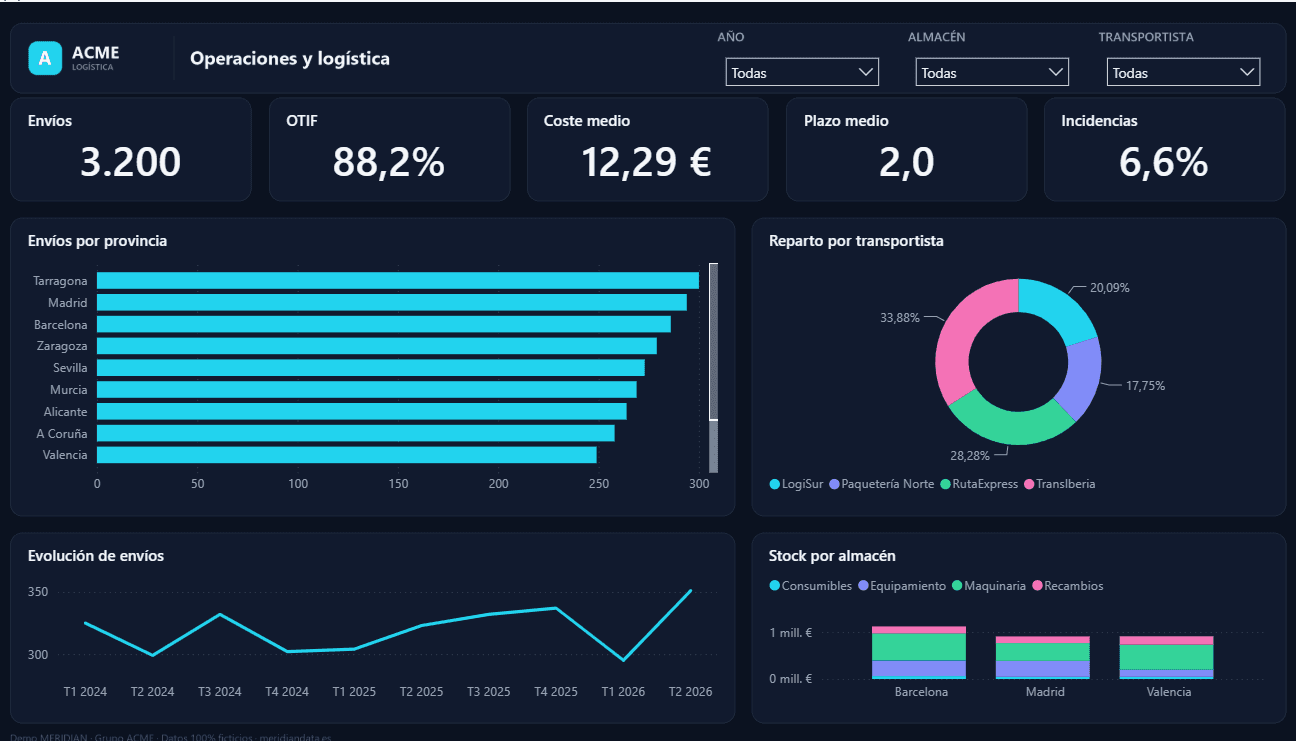The image size is (1296, 741).
Task: Open the TRANSPORTISTA dropdown filter
Action: coord(1183,72)
